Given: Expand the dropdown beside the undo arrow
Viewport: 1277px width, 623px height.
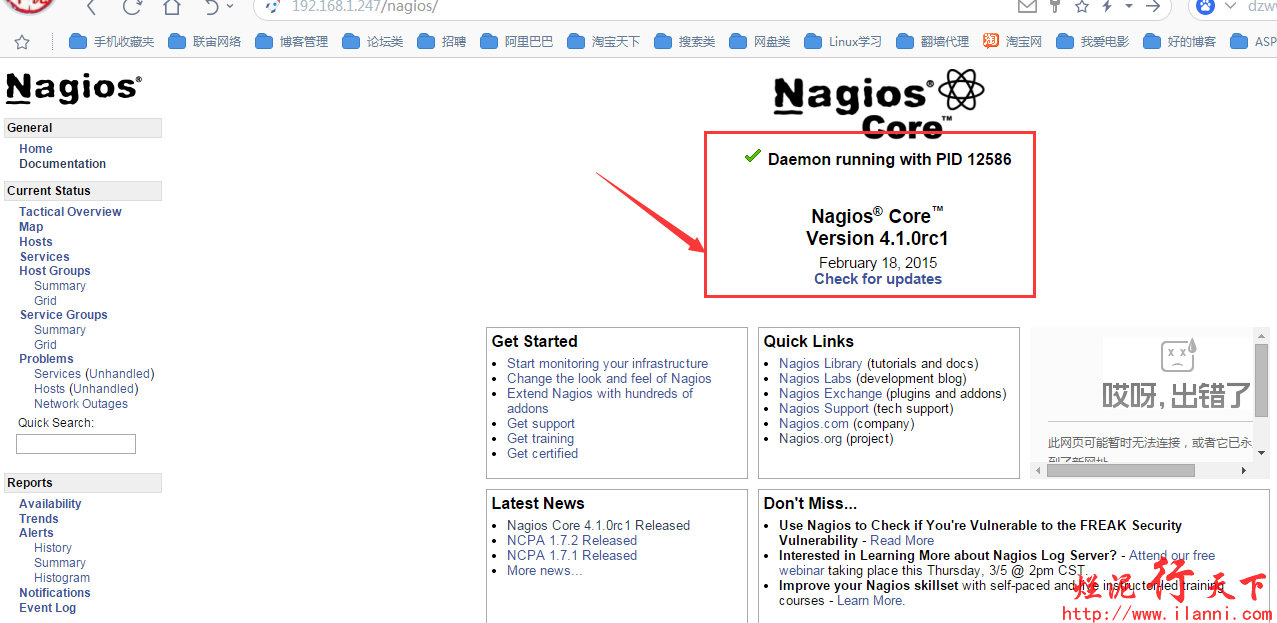Looking at the screenshot, I should pos(231,6).
